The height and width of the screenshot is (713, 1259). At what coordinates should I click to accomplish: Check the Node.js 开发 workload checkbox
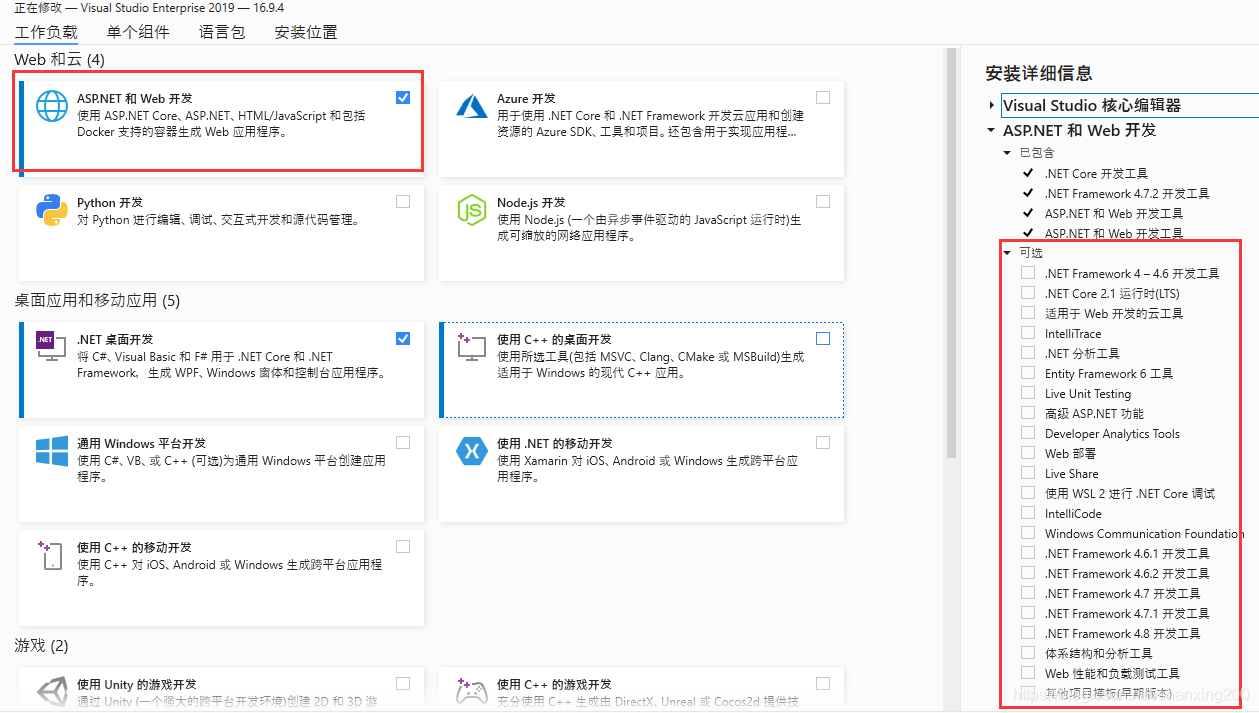pyautogui.click(x=823, y=201)
